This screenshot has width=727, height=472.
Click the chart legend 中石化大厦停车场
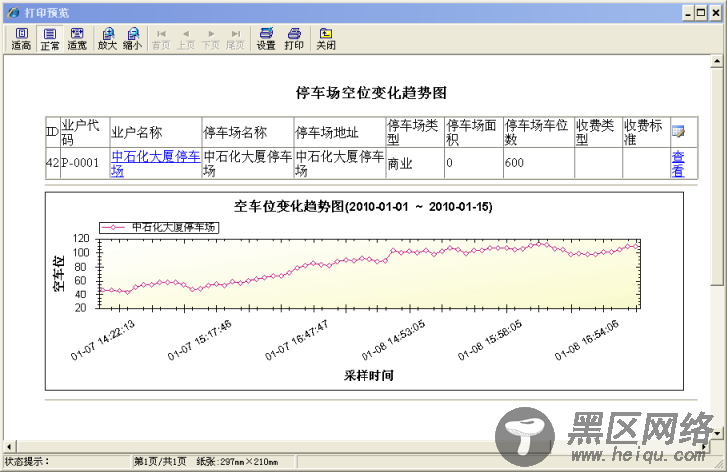pyautogui.click(x=159, y=227)
